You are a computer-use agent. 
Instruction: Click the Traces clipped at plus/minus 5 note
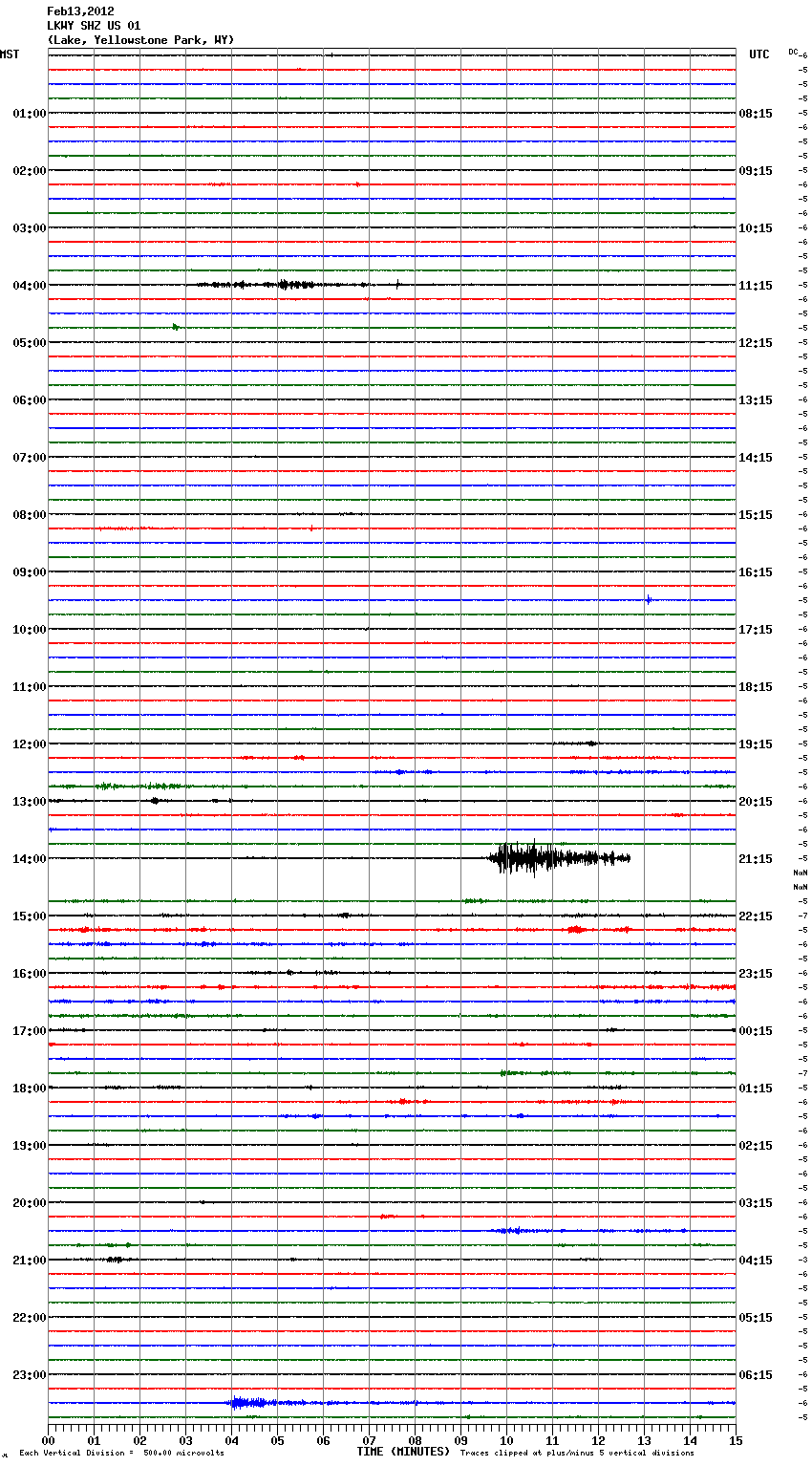pos(577,1454)
